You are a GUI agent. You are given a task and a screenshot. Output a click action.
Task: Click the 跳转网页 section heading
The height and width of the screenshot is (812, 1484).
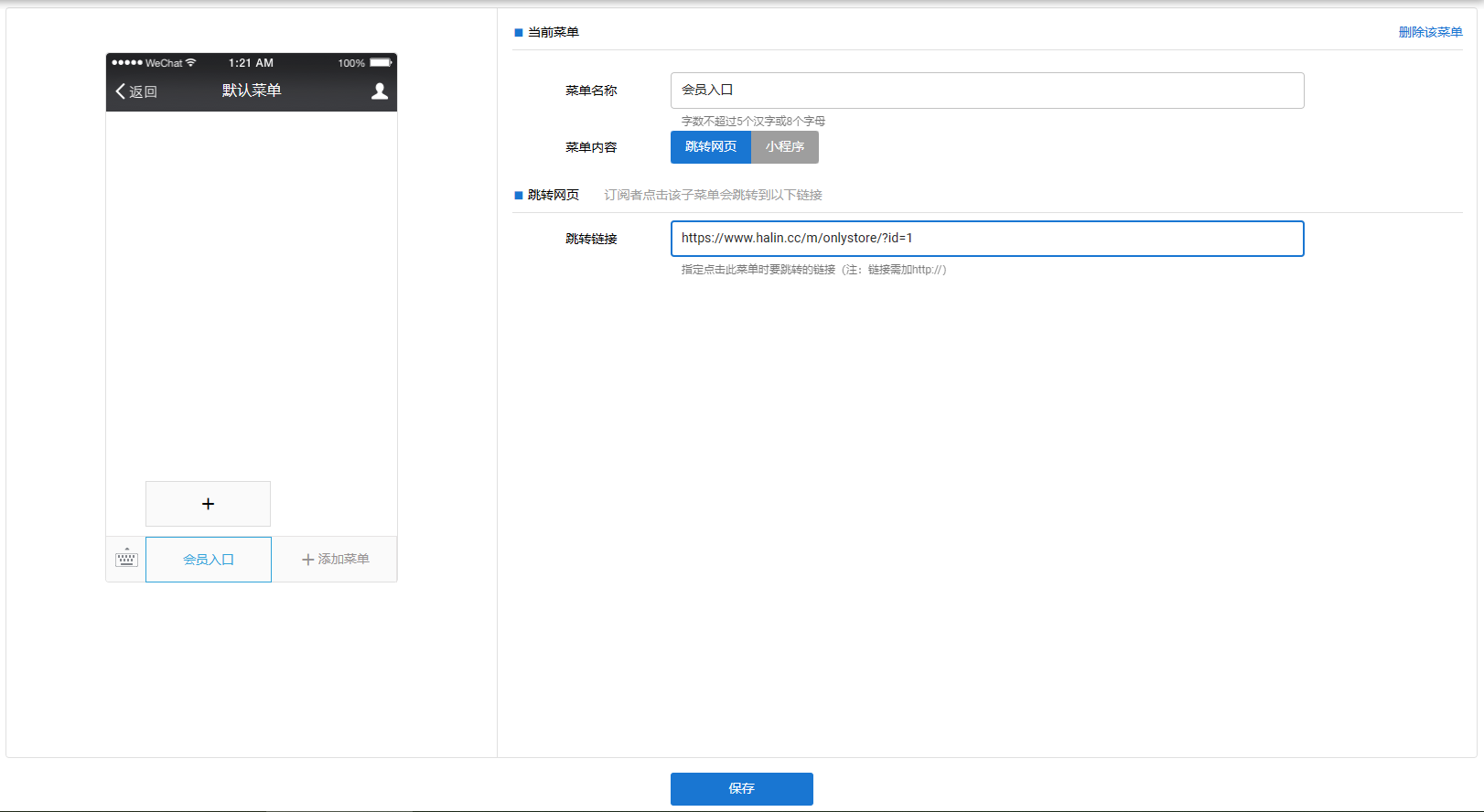coord(554,195)
